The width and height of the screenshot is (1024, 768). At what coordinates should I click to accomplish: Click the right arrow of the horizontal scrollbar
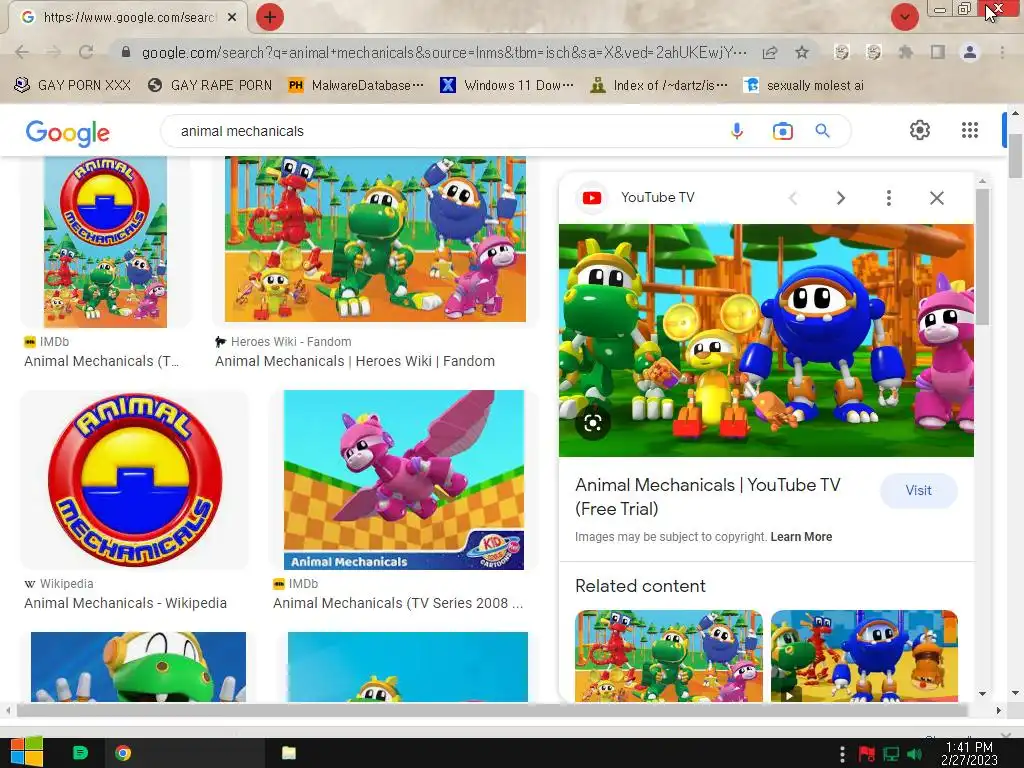click(998, 710)
